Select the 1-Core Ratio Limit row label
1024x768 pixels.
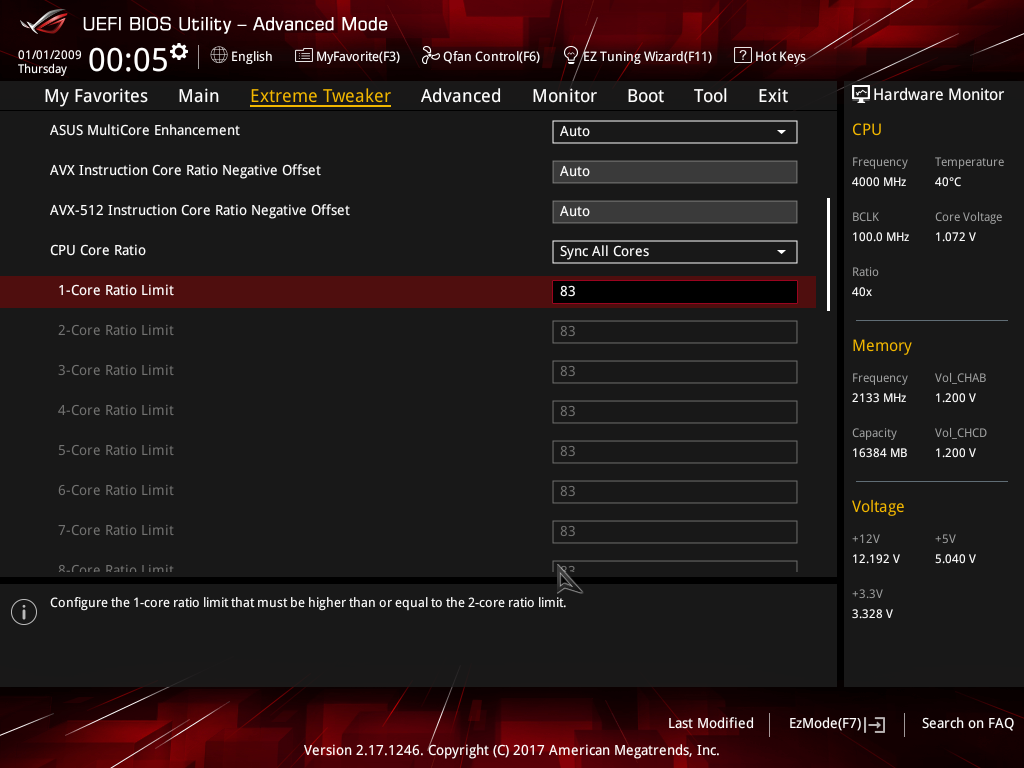coord(116,291)
